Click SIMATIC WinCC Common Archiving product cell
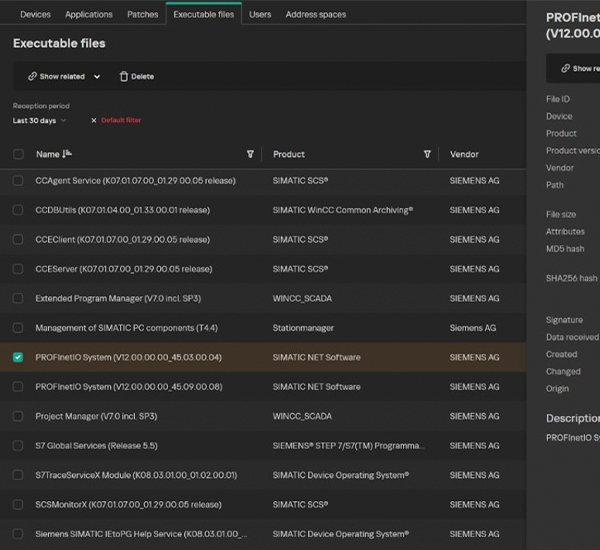Image resolution: width=600 pixels, height=550 pixels. pyautogui.click(x=342, y=210)
